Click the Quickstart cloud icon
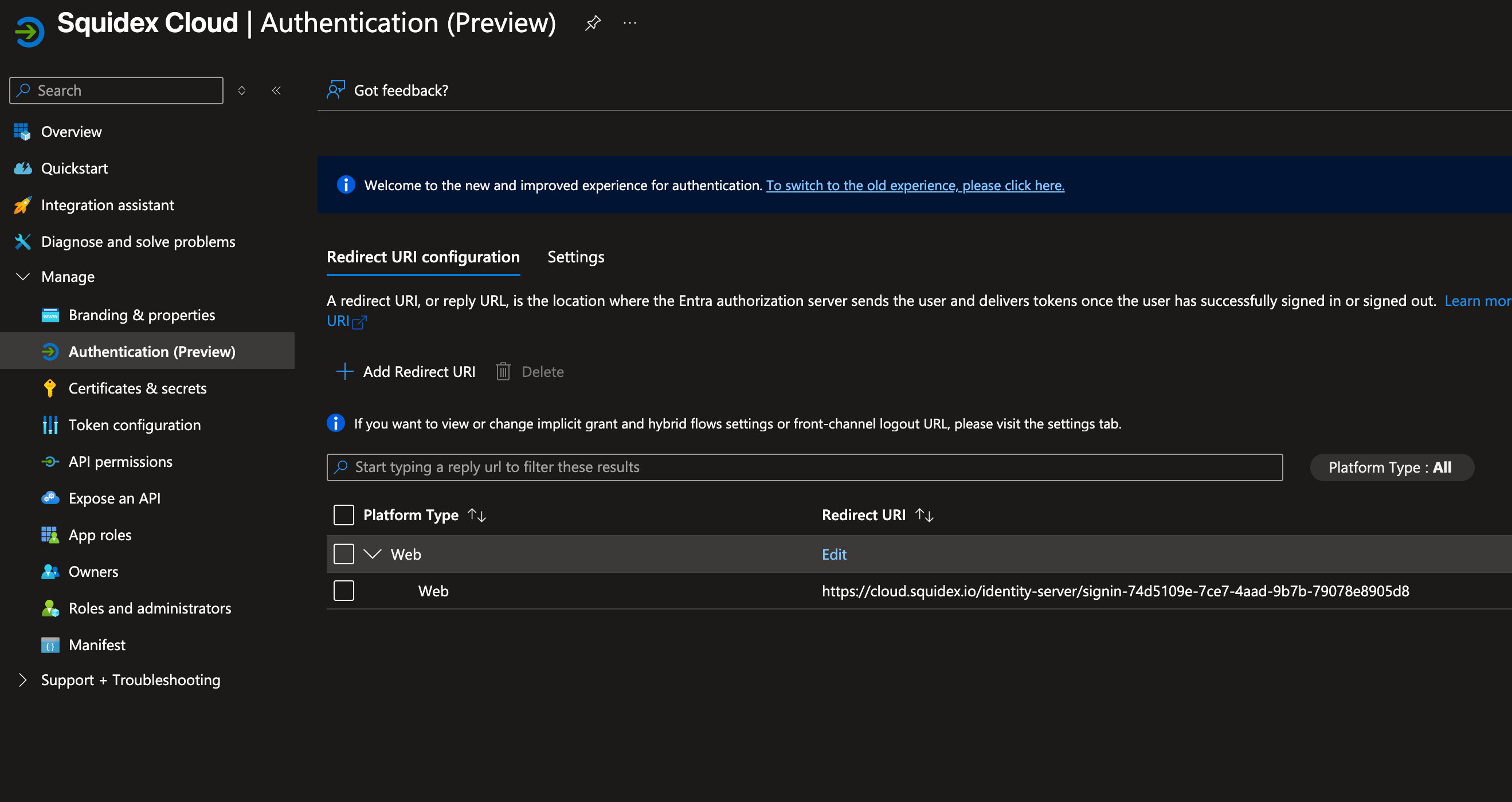The width and height of the screenshot is (1512, 802). pyautogui.click(x=22, y=168)
